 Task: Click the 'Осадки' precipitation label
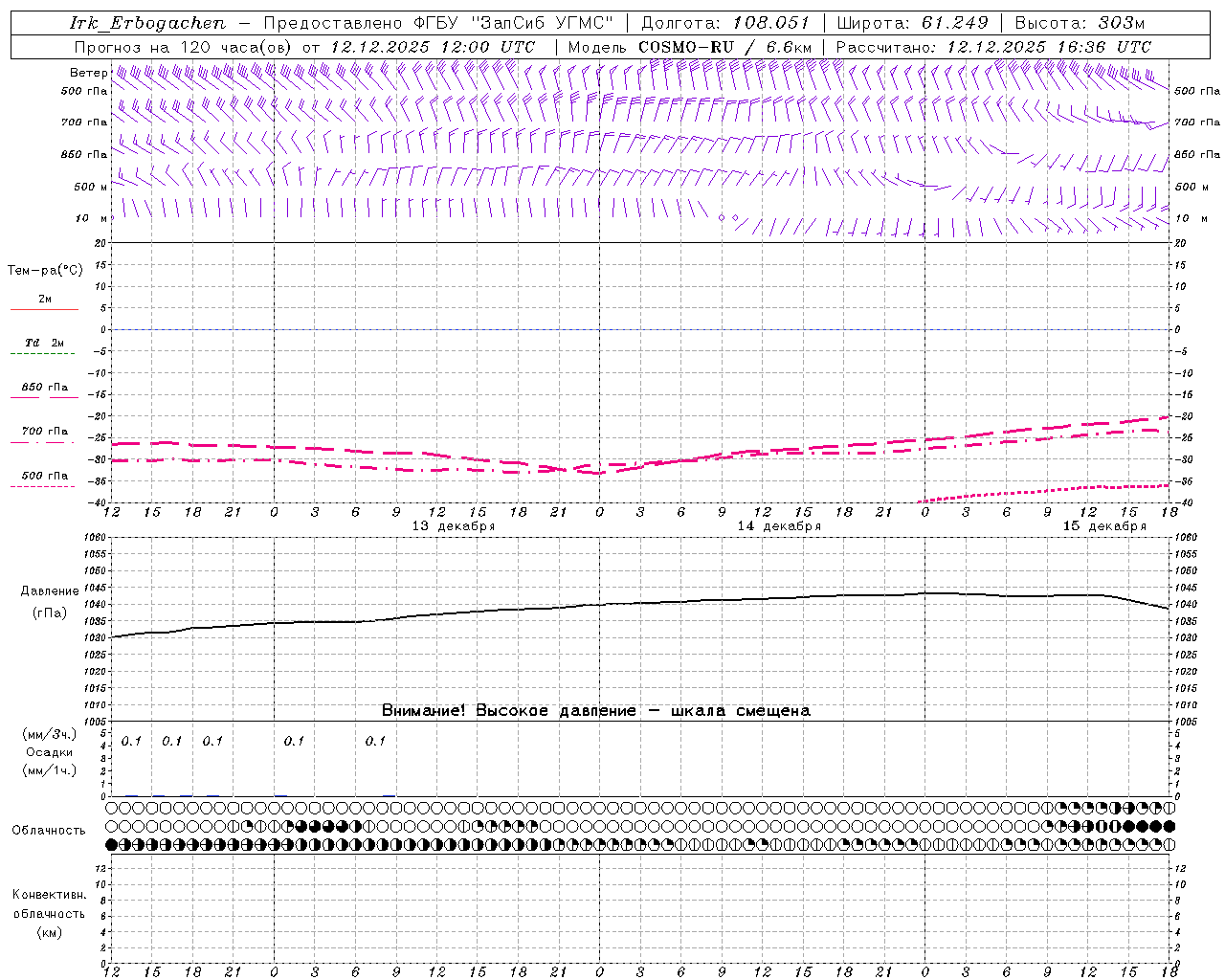point(49,752)
